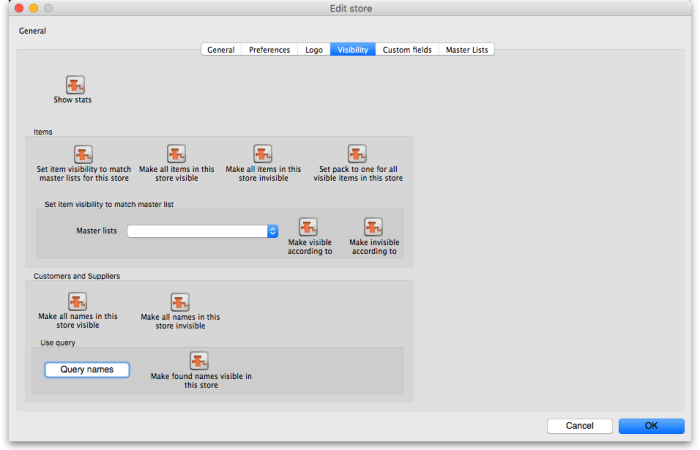Click inside the Master lists combo box
The image size is (700, 450).
click(195, 231)
